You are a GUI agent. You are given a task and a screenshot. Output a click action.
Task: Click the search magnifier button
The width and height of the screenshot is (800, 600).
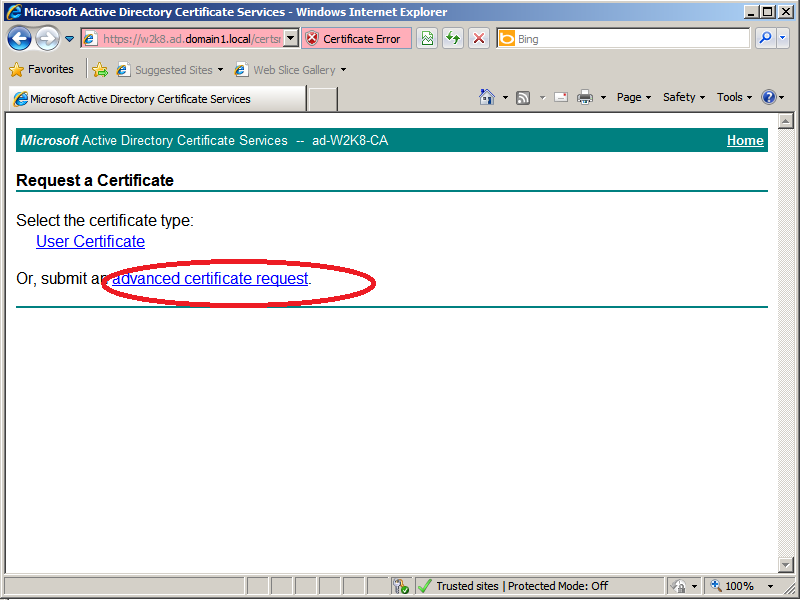[765, 39]
